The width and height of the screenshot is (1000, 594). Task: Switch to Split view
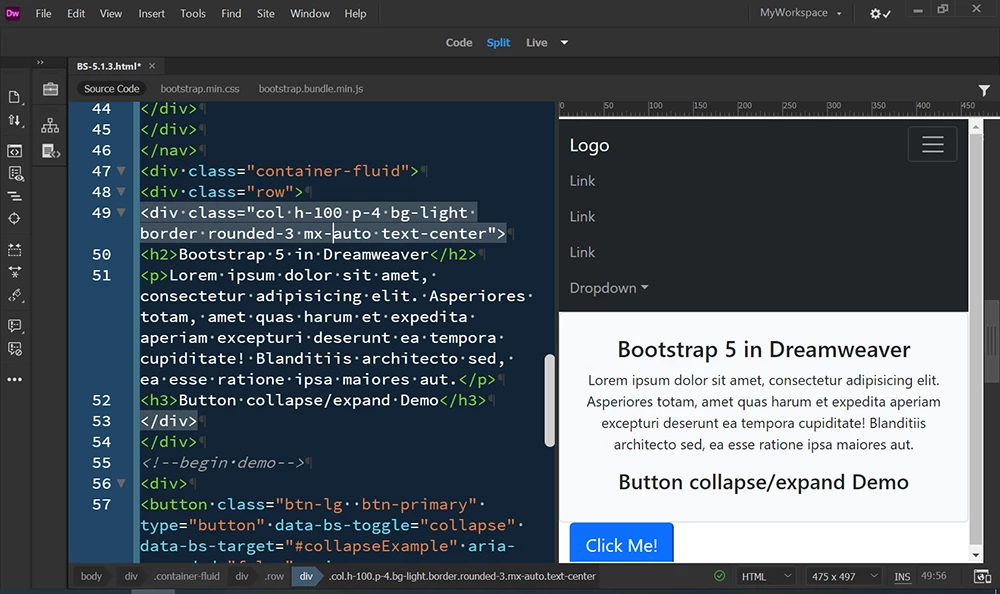coord(498,43)
